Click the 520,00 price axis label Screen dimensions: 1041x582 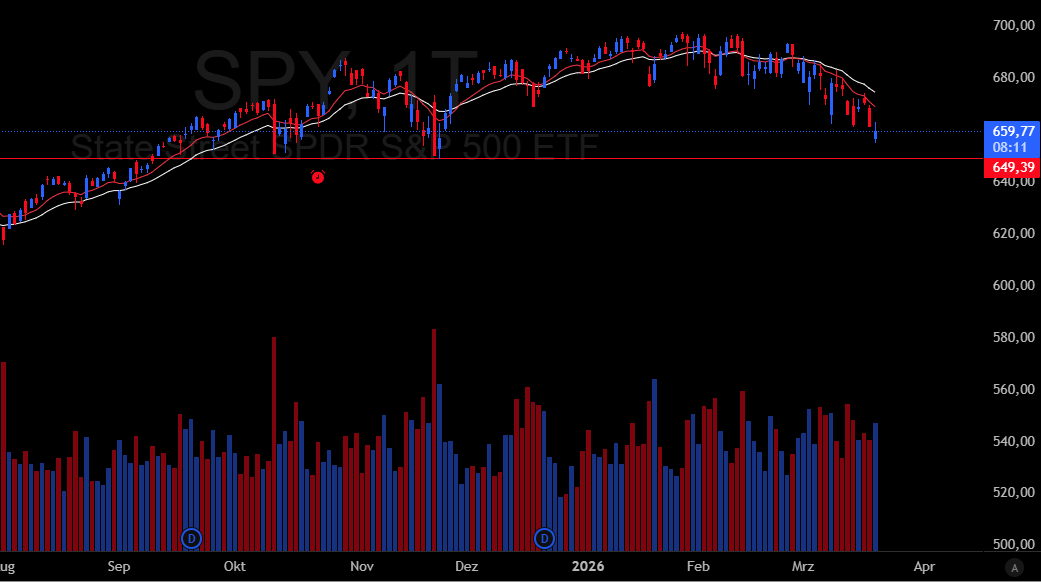pyautogui.click(x=1013, y=492)
